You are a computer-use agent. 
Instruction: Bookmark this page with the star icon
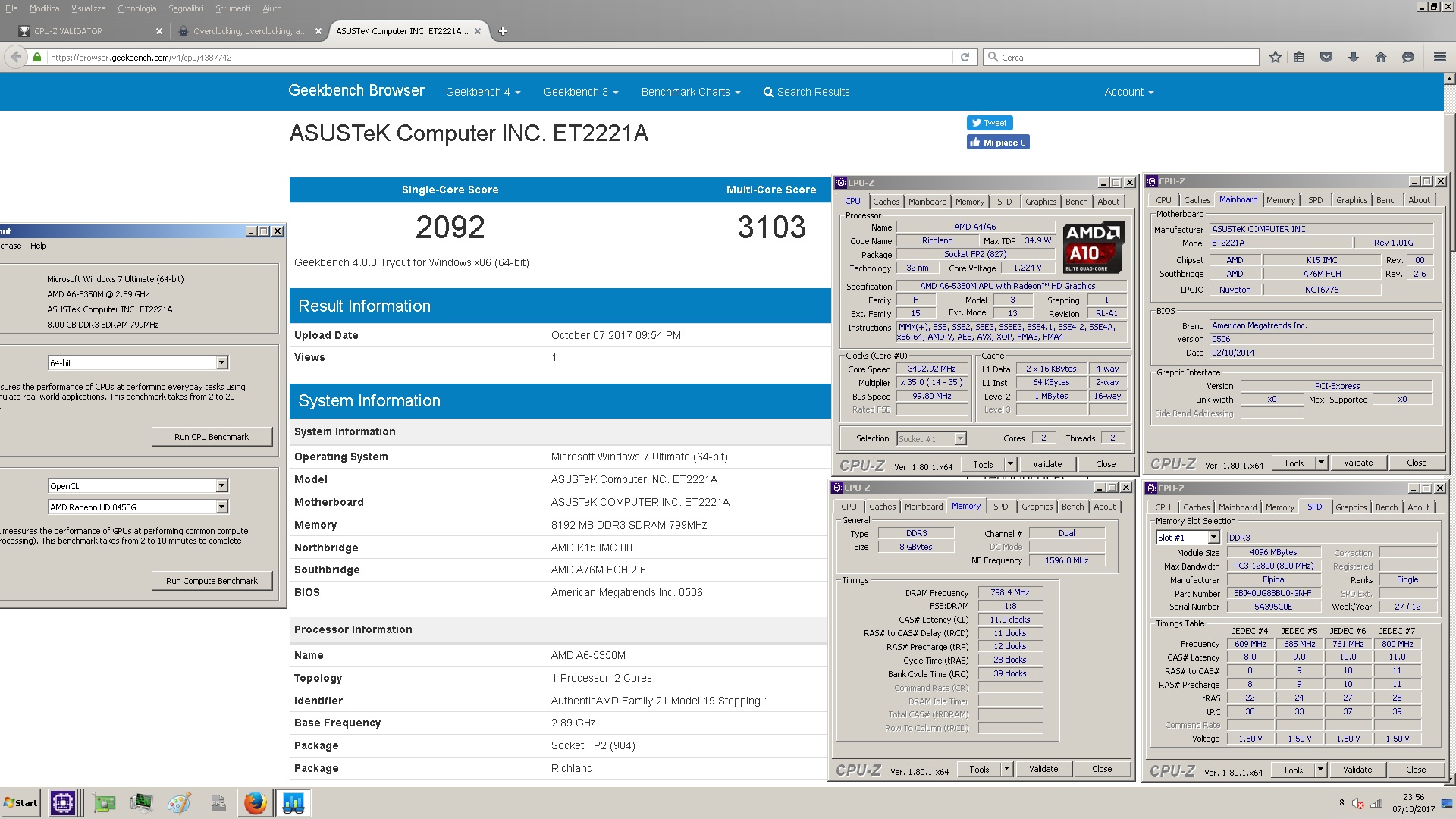point(1276,57)
